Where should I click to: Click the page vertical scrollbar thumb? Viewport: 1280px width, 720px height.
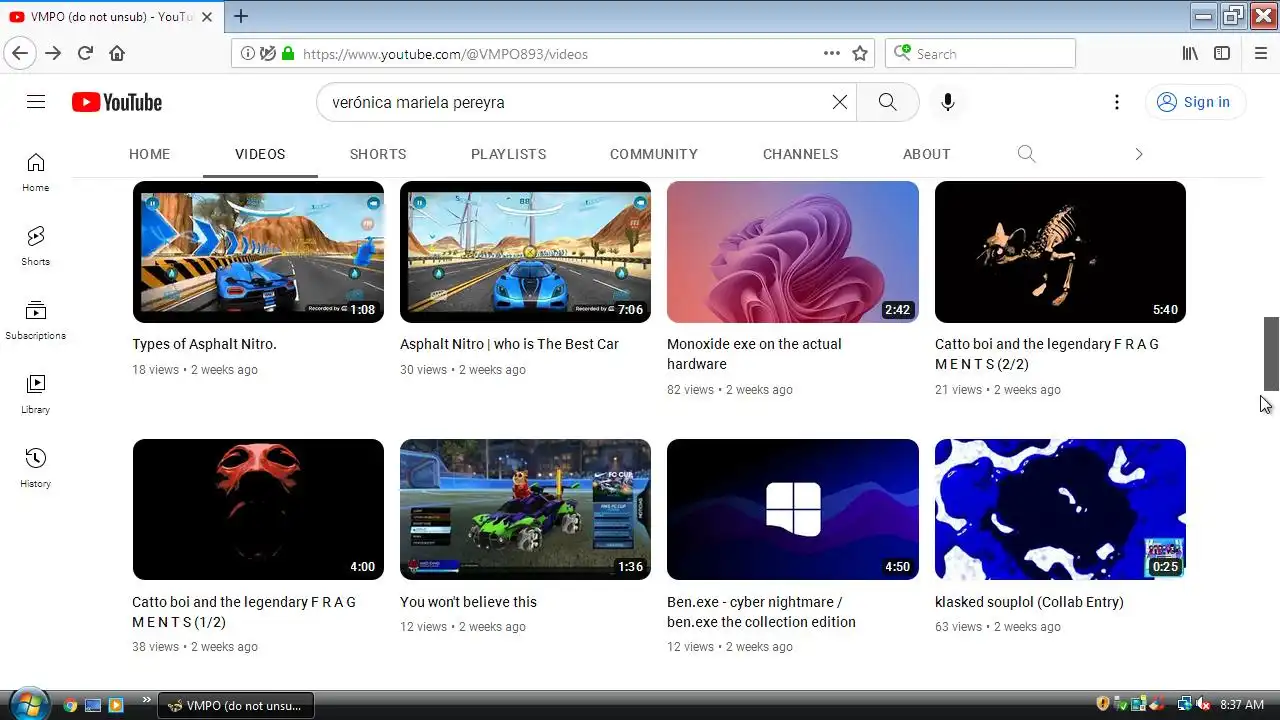click(x=1271, y=353)
